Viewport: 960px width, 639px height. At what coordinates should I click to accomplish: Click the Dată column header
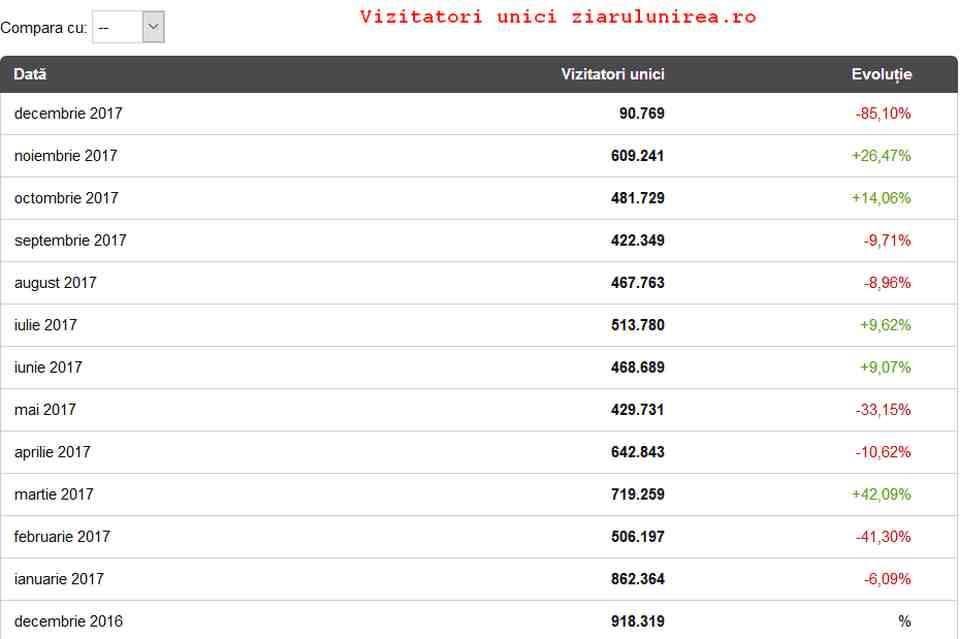[x=30, y=74]
